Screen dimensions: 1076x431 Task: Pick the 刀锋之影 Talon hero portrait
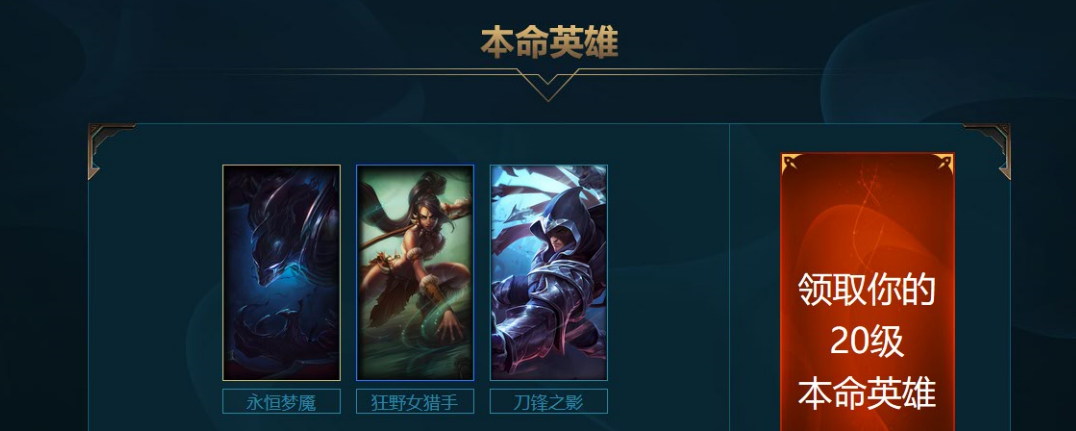549,272
